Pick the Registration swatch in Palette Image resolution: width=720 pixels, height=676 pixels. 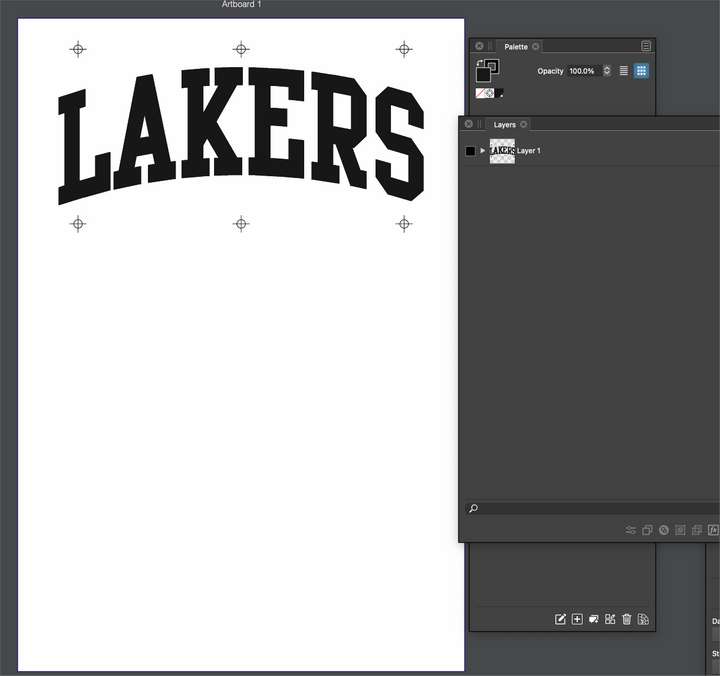pos(489,93)
